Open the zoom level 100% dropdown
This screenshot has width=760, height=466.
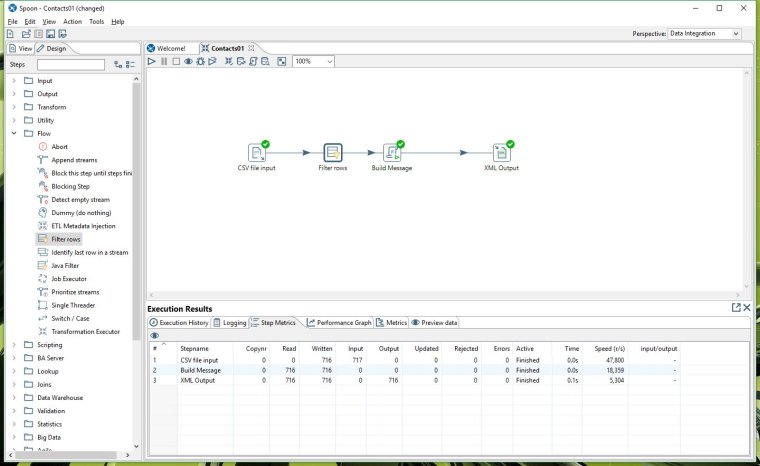pos(329,61)
